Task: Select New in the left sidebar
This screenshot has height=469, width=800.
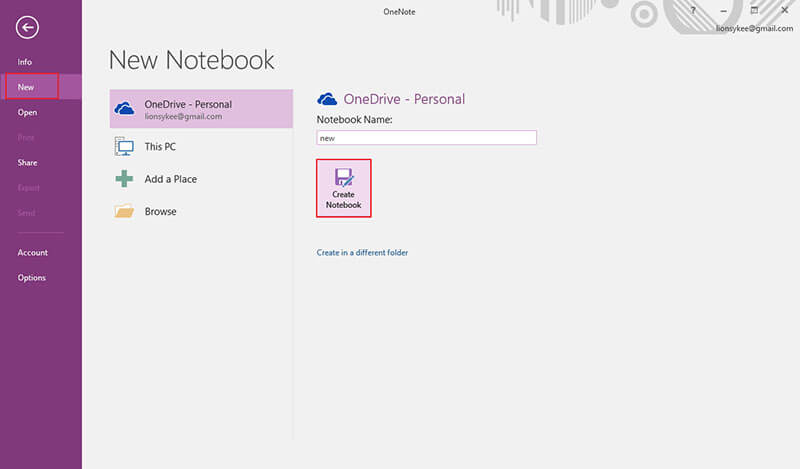Action: (x=26, y=87)
